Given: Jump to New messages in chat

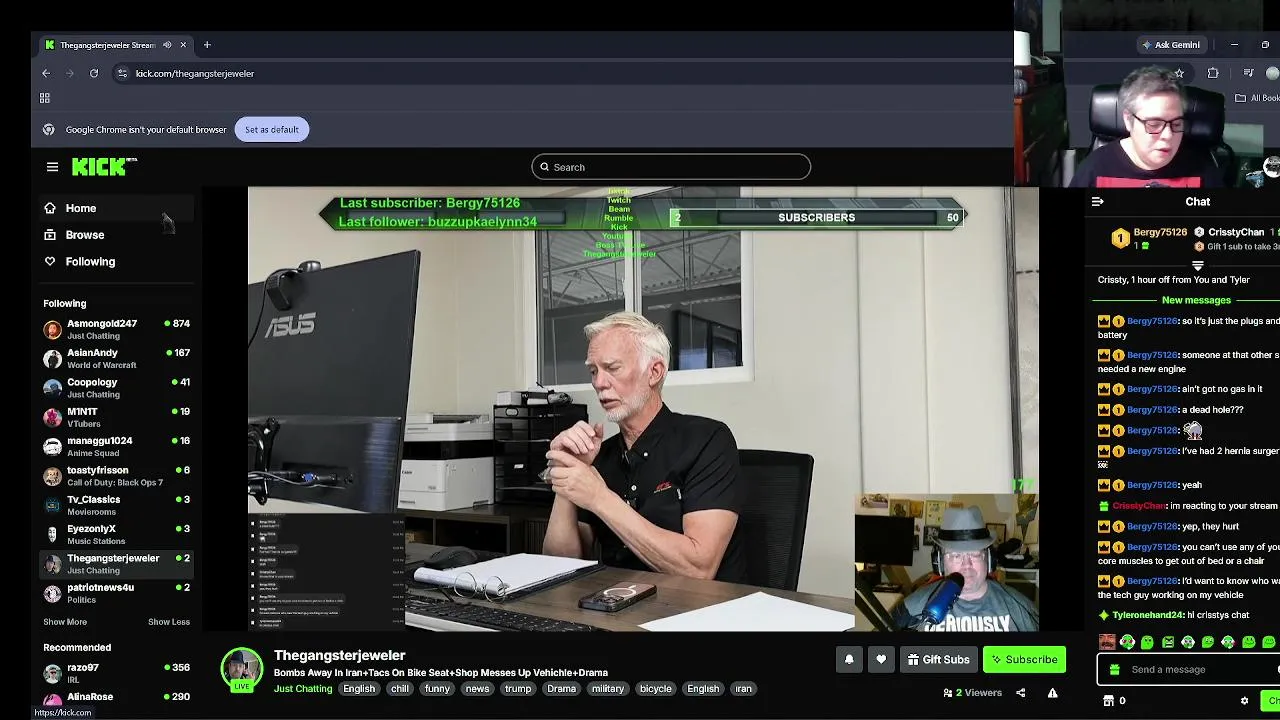Looking at the screenshot, I should (x=1196, y=300).
